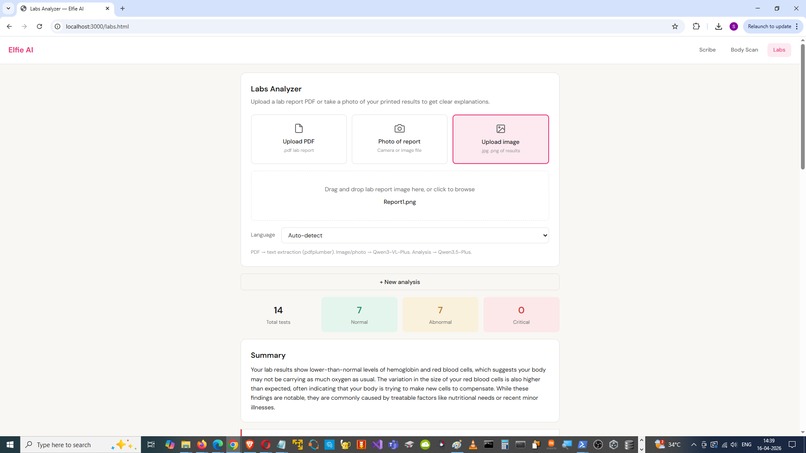Bookmark this page with the star

tap(675, 26)
